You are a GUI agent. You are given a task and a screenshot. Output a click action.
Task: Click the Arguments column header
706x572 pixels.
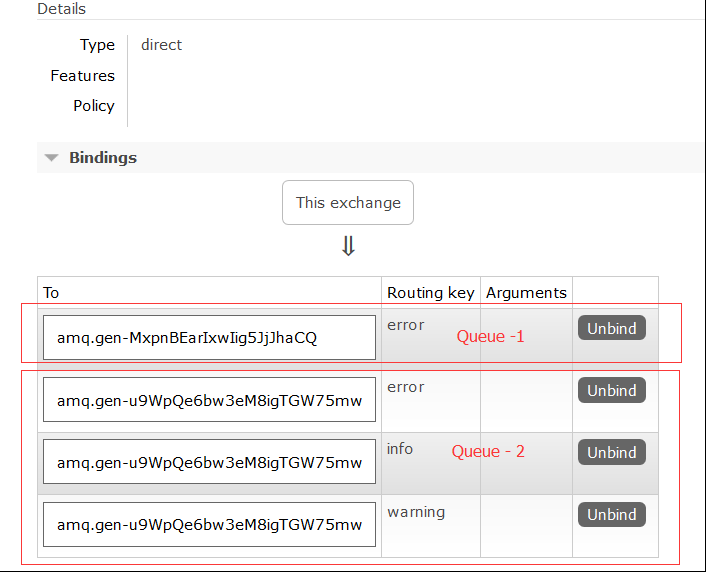coord(526,293)
